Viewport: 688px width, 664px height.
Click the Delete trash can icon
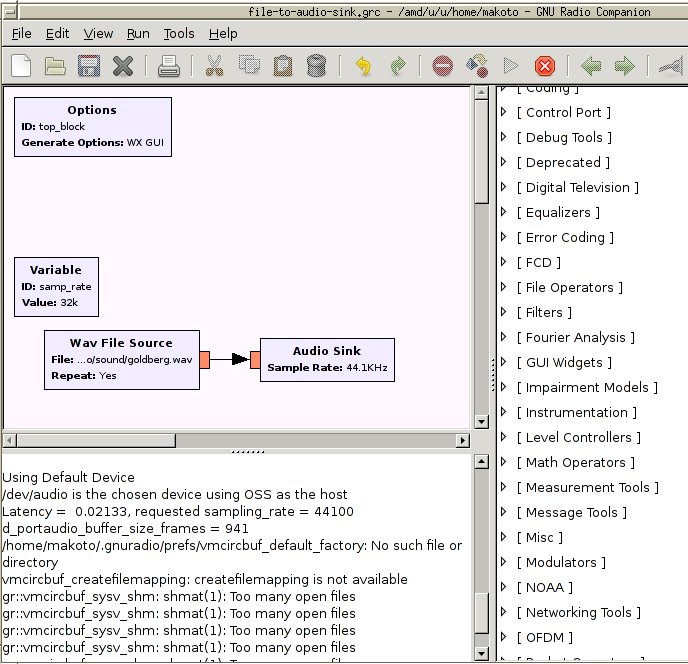click(316, 66)
